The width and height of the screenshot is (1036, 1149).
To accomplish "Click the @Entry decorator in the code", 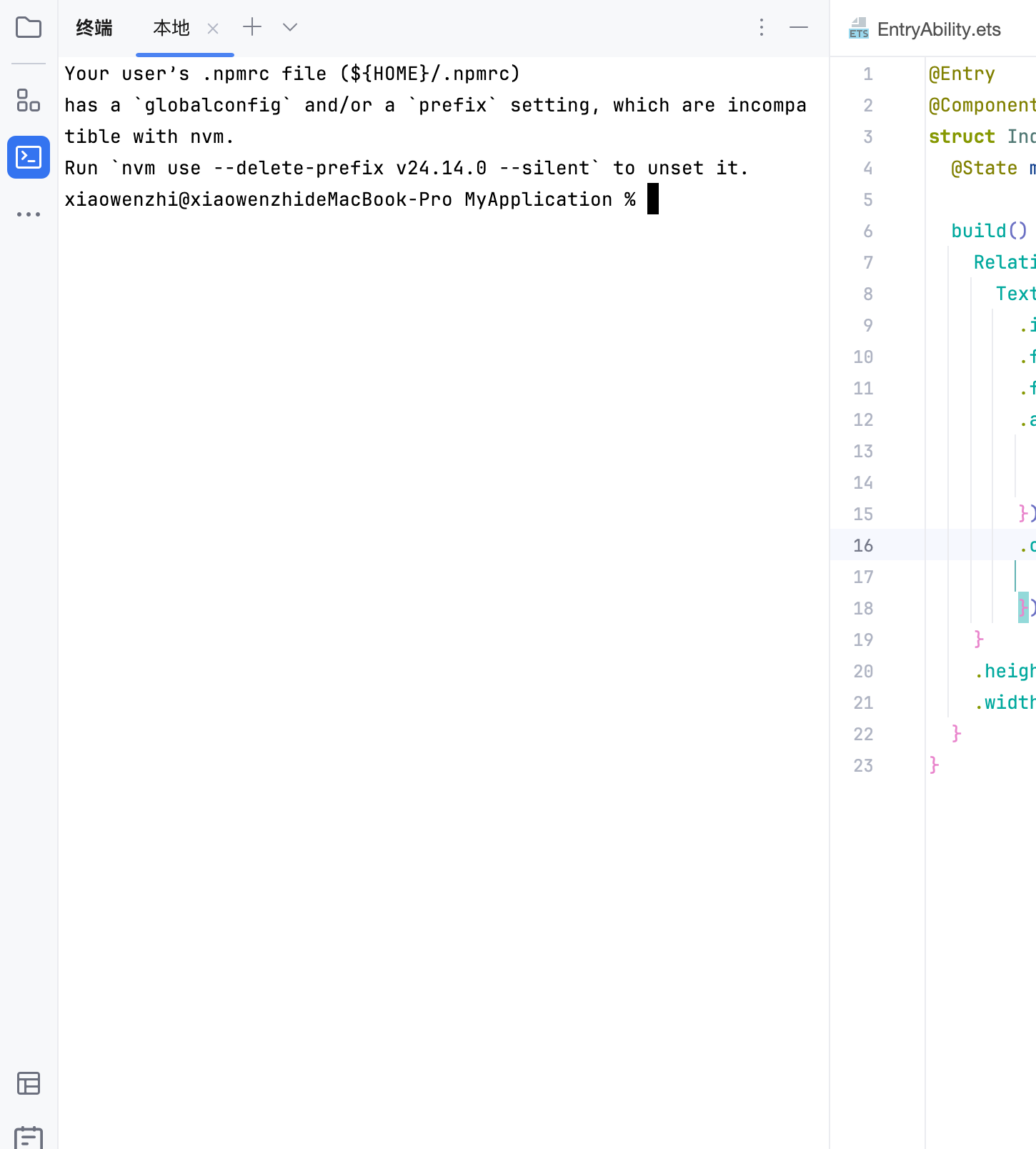I will click(x=962, y=74).
